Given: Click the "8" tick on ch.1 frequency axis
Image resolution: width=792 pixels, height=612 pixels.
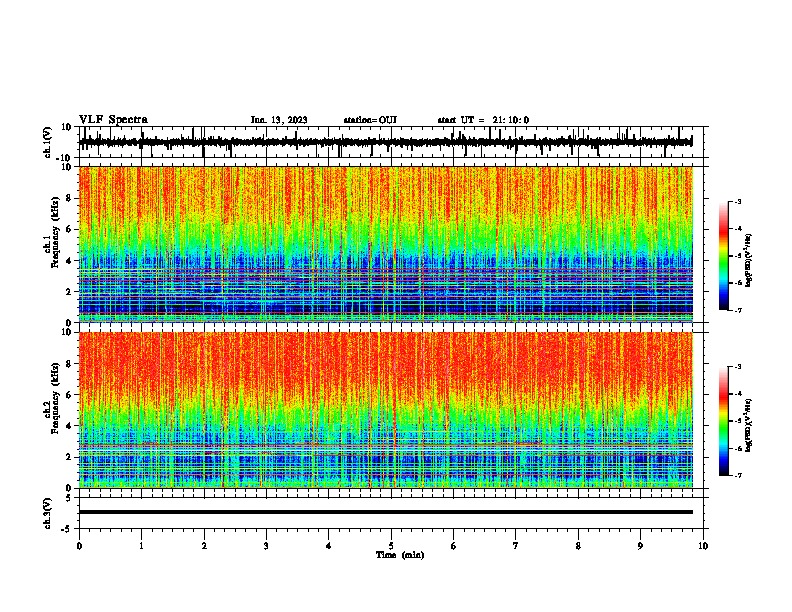Looking at the screenshot, I should click(69, 198).
